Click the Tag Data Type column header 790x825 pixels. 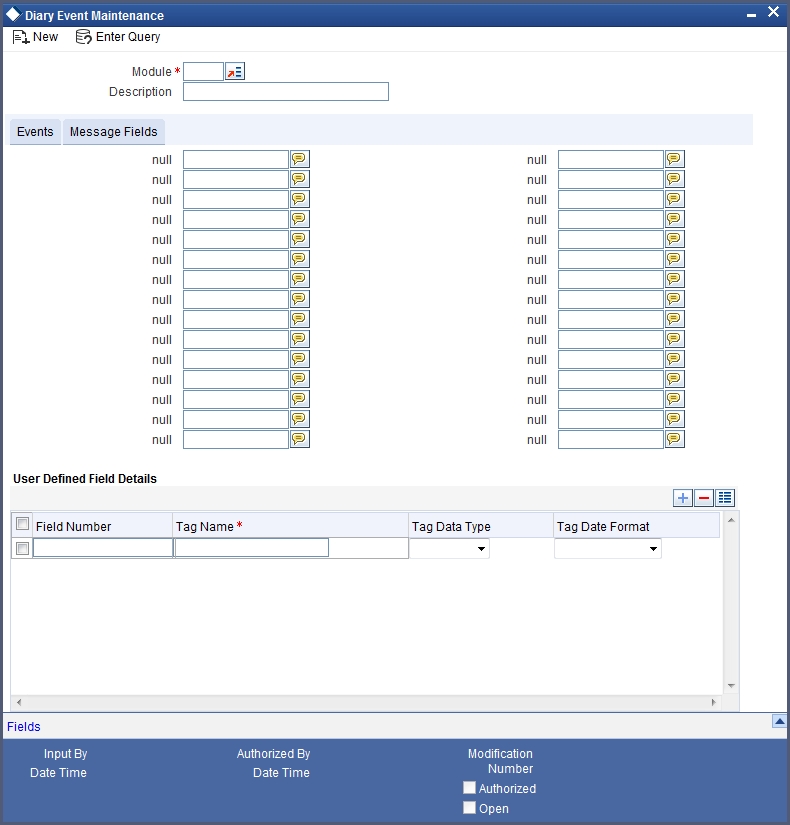click(481, 526)
